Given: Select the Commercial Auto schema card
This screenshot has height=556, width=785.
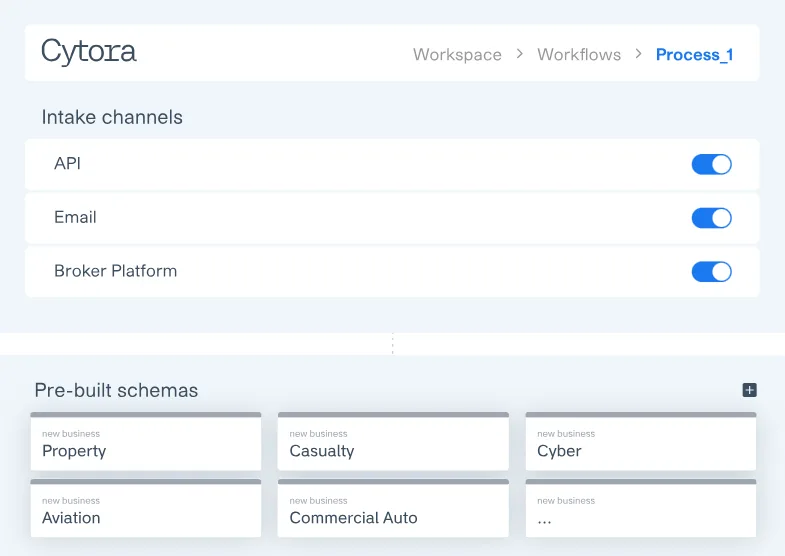Looking at the screenshot, I should pyautogui.click(x=393, y=508).
